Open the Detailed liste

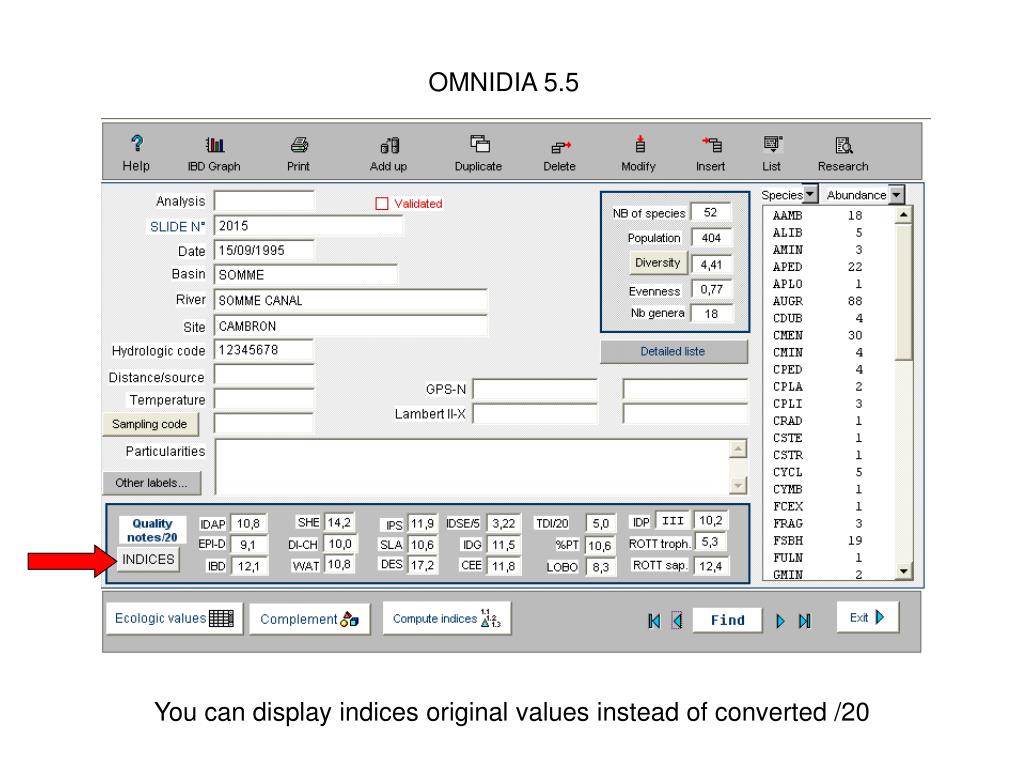click(673, 351)
